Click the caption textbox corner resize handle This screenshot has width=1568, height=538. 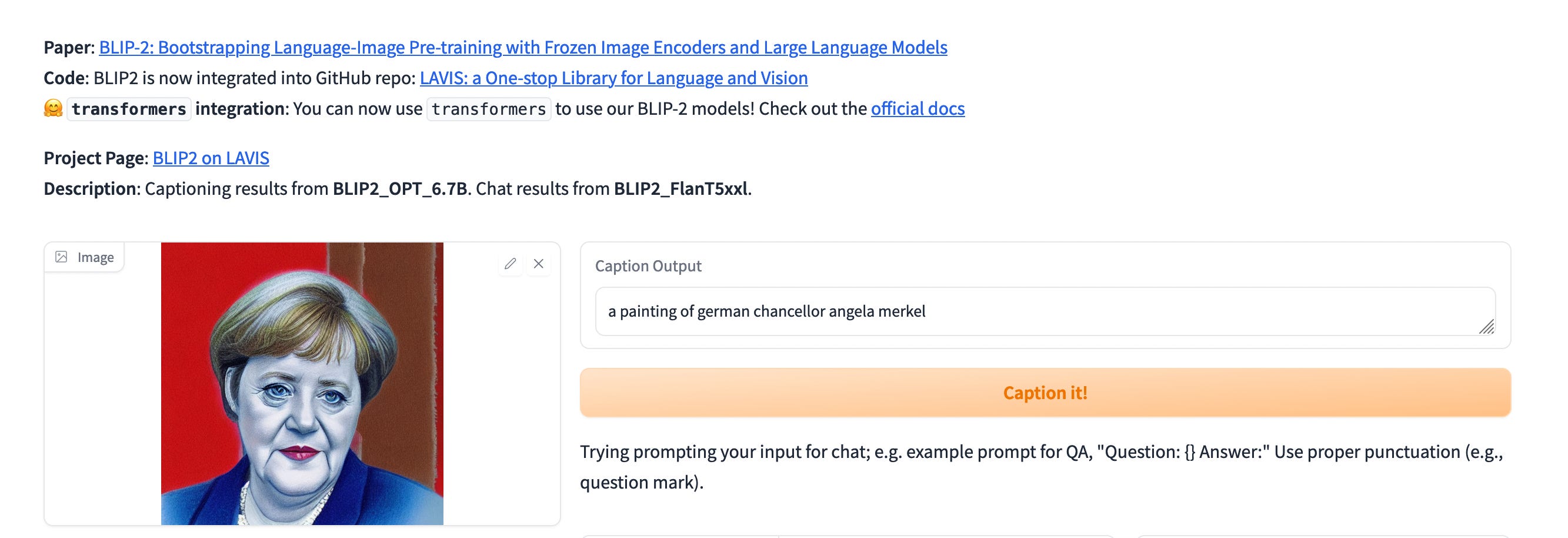(x=1486, y=327)
